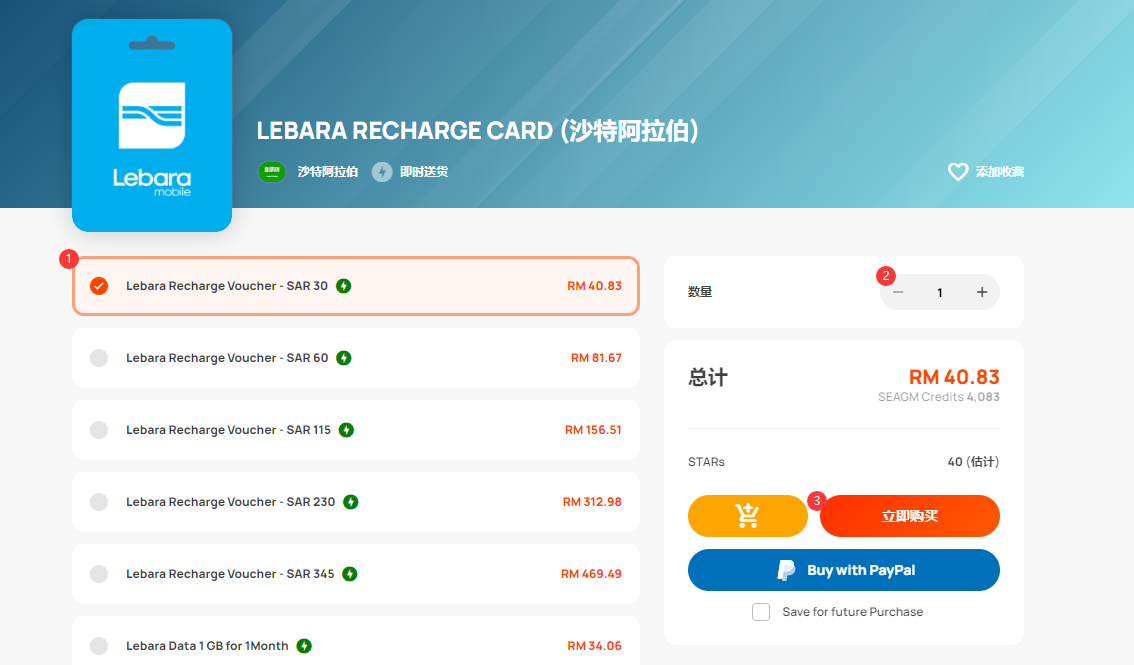
Task: Click the instant delivery lightning icon in header
Action: point(382,172)
